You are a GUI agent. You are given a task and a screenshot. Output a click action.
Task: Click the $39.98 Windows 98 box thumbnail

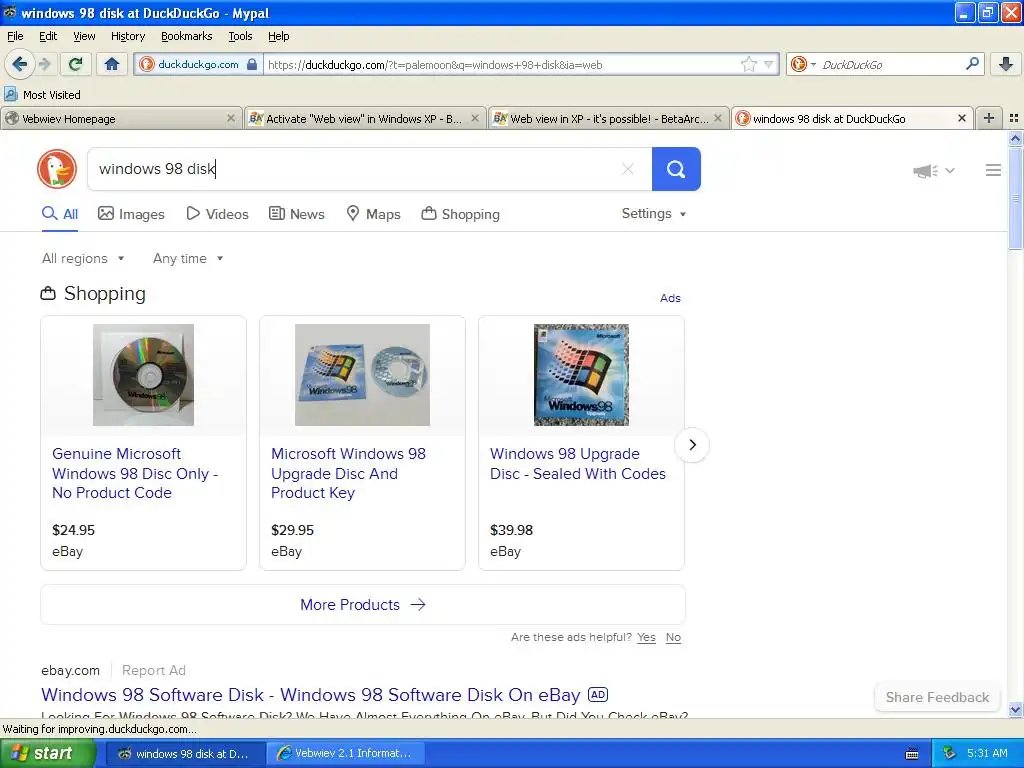click(x=581, y=375)
